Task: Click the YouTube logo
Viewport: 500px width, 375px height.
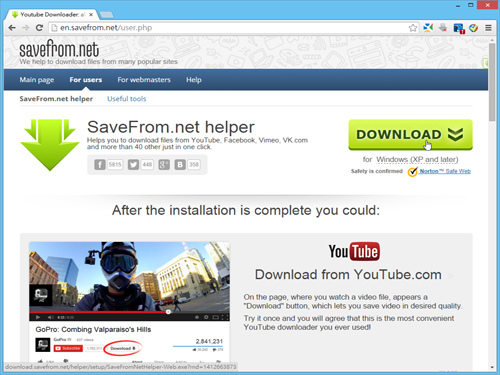Action: pos(354,251)
